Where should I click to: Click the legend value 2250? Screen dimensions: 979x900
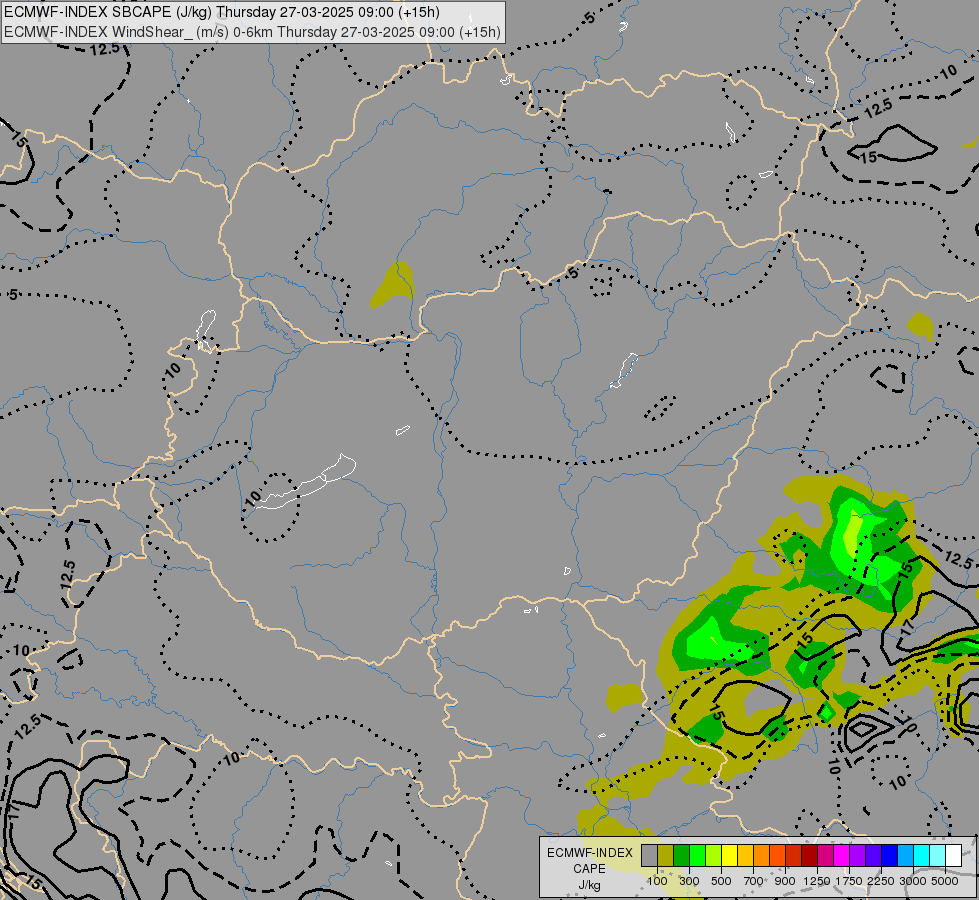click(881, 881)
